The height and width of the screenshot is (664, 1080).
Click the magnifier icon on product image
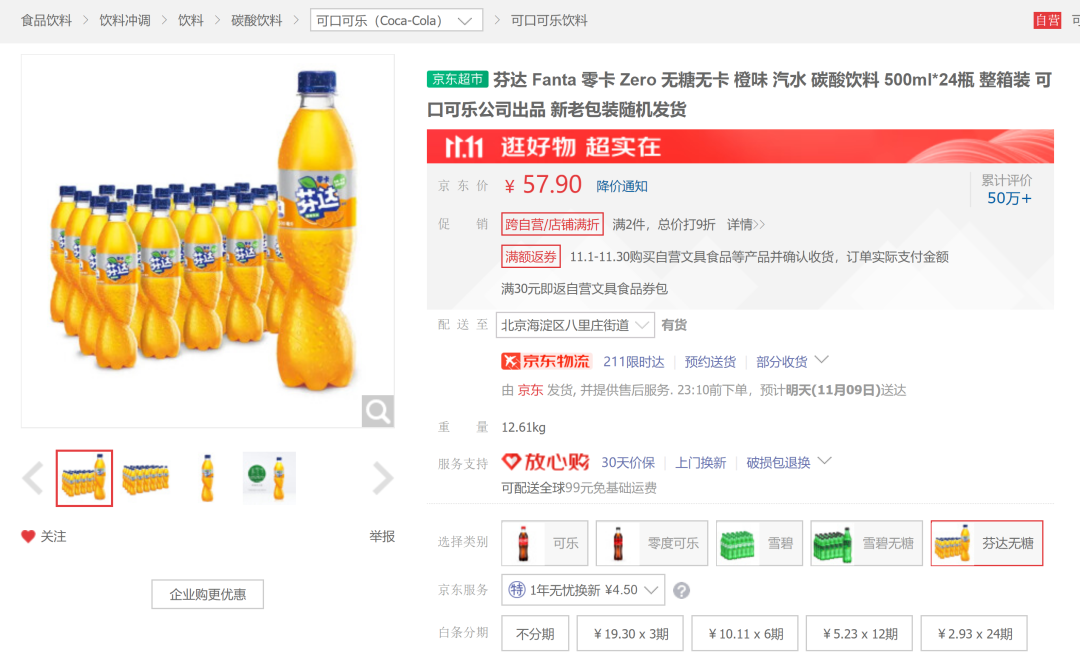(378, 410)
